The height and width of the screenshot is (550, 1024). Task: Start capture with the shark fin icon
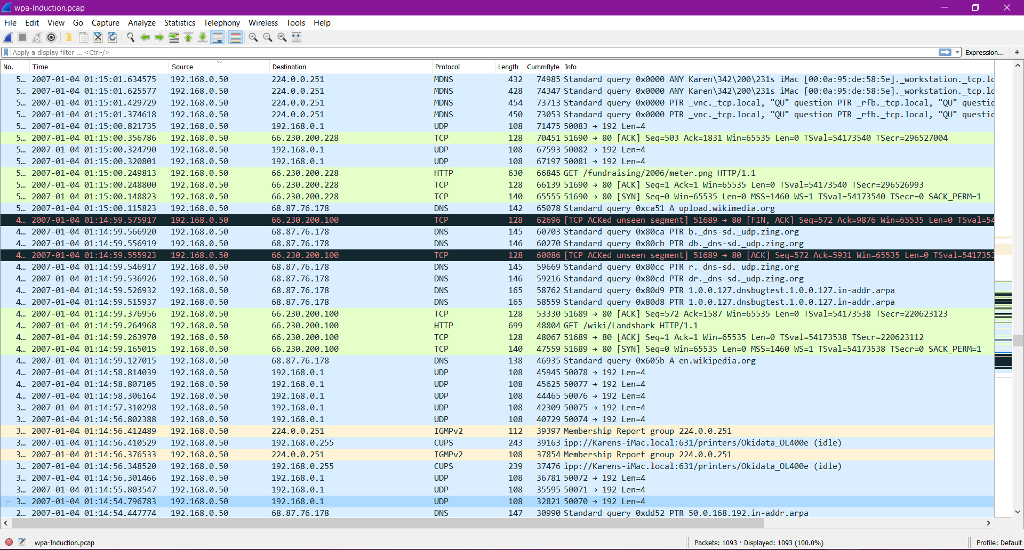[x=8, y=37]
